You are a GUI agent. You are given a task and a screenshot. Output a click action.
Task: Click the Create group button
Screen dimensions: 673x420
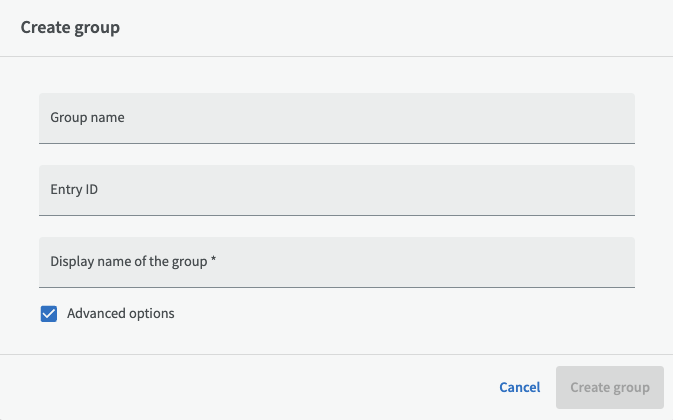coord(609,387)
